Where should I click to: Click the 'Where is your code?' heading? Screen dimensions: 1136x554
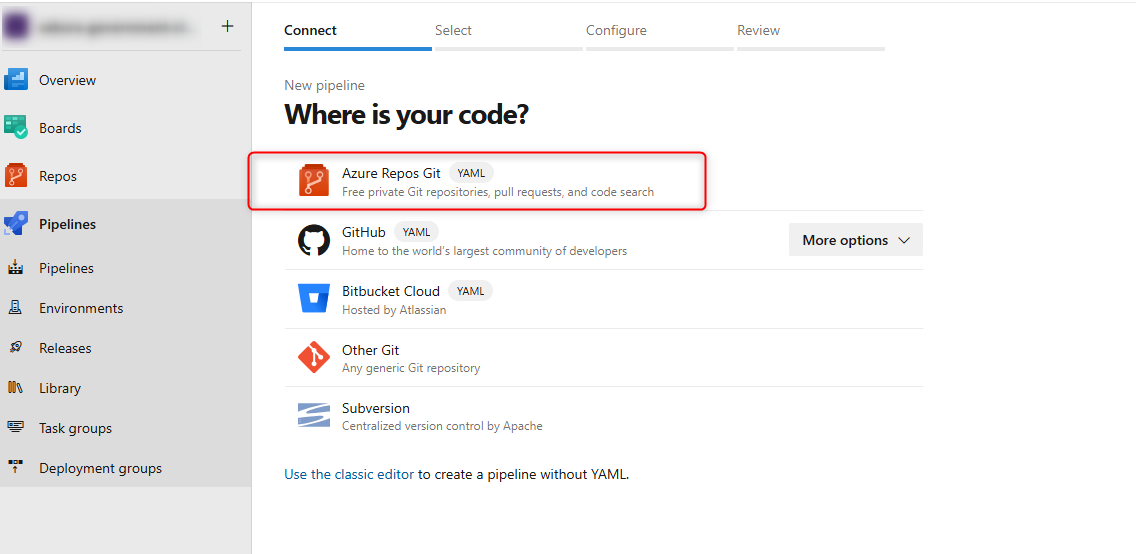pos(406,114)
